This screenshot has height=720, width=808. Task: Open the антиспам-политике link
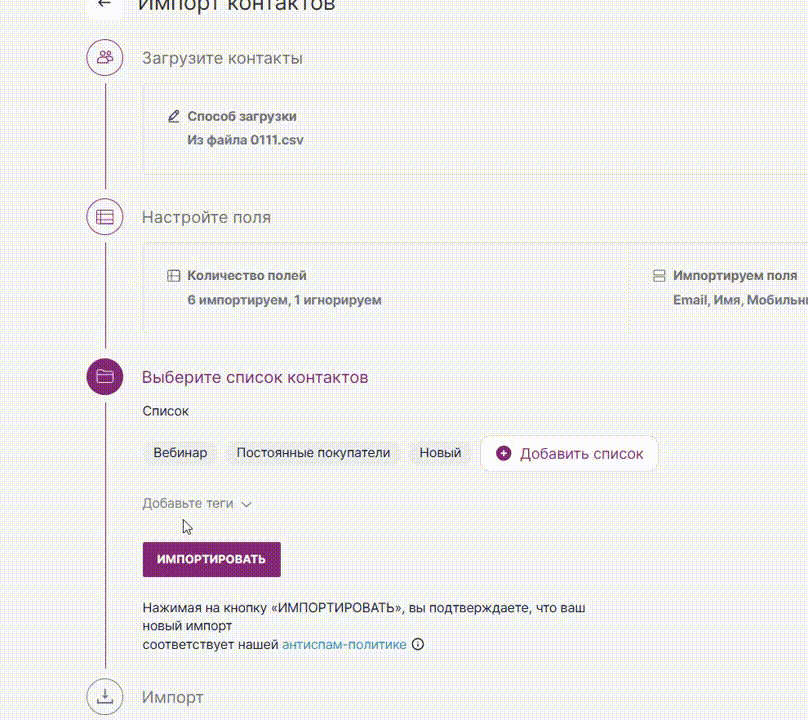344,645
